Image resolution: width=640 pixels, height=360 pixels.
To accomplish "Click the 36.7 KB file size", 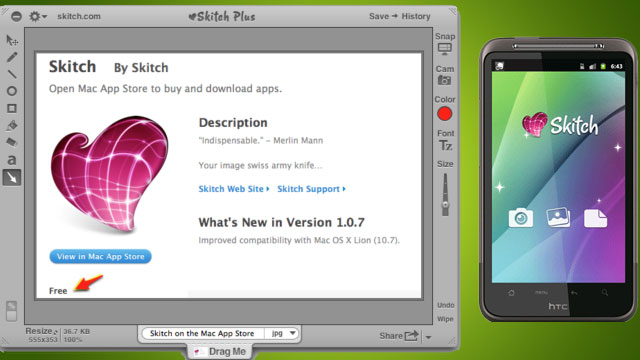I will pyautogui.click(x=76, y=331).
